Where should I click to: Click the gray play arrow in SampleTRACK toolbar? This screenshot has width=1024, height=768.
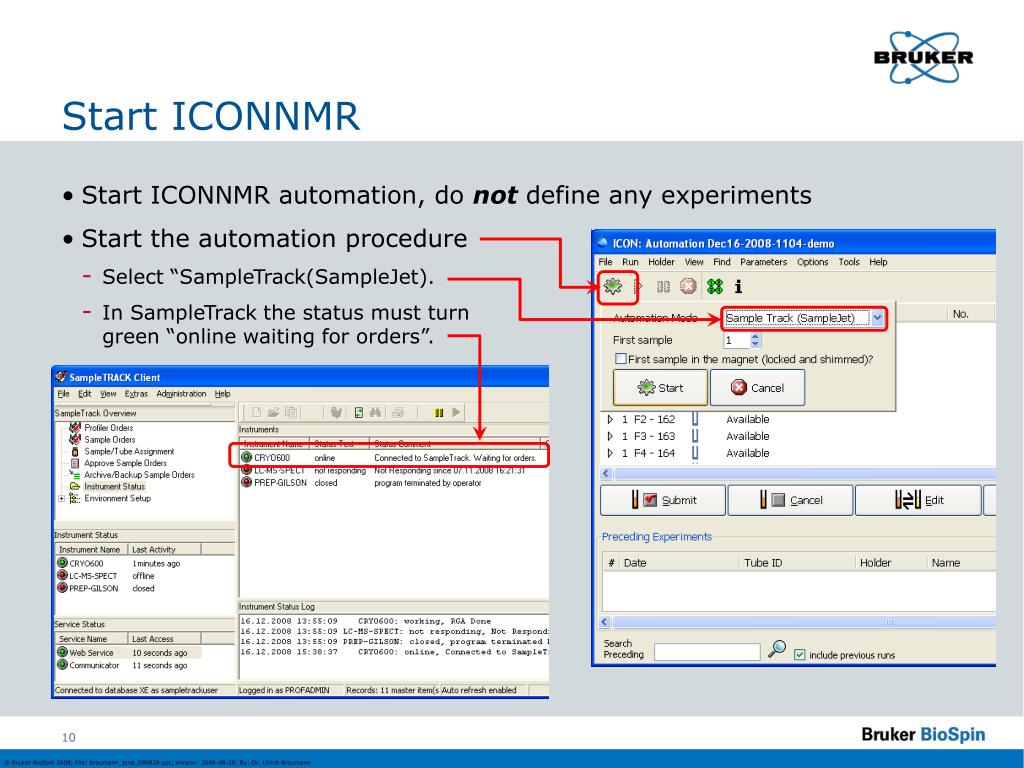click(456, 412)
